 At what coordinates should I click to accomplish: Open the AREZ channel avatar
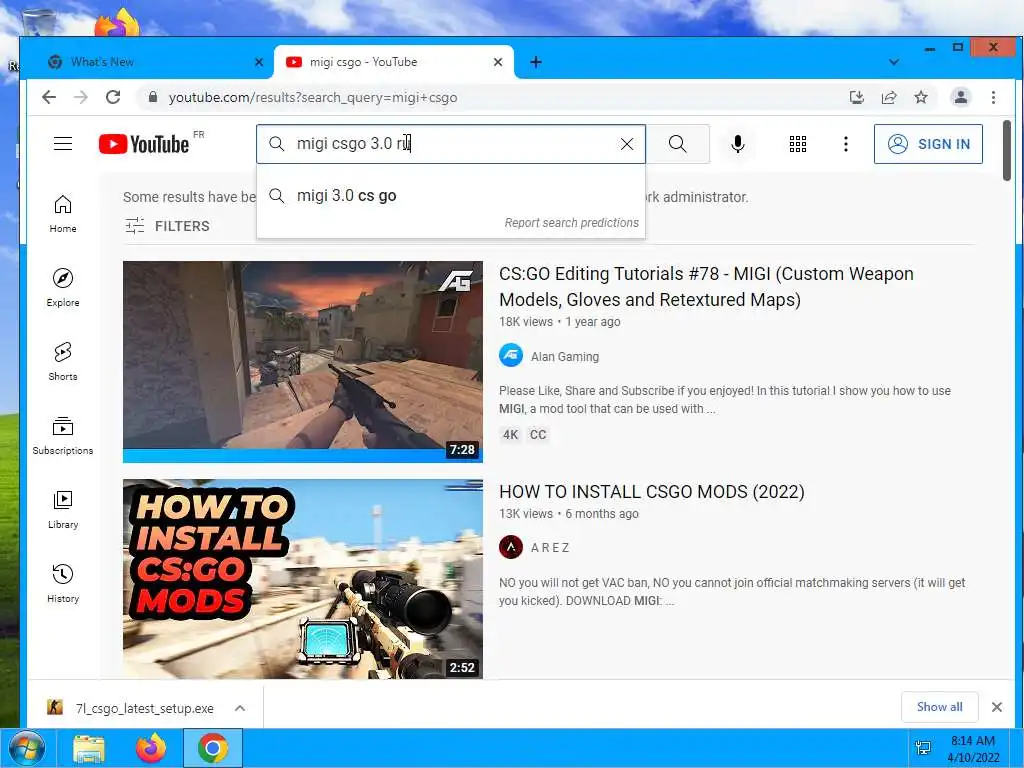[x=511, y=547]
